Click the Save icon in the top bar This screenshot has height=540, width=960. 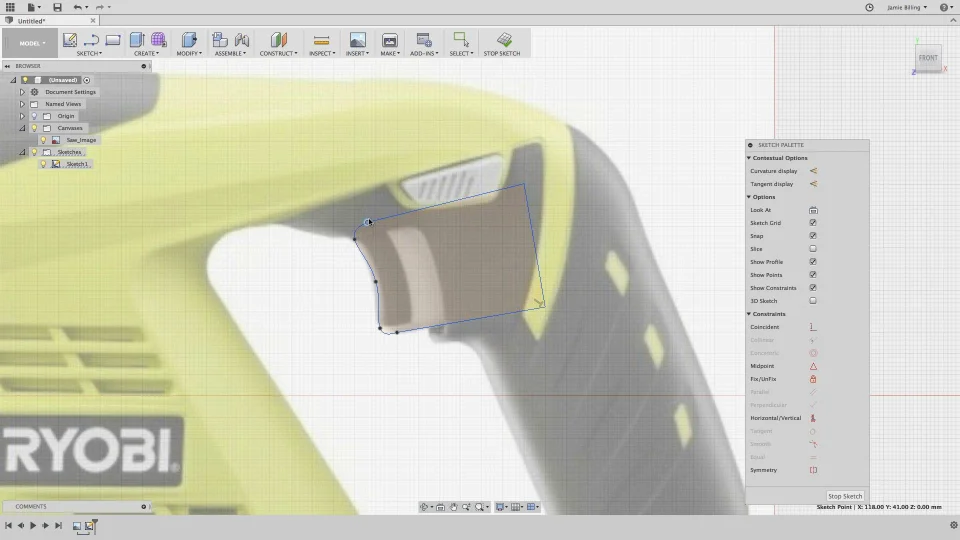pos(57,7)
